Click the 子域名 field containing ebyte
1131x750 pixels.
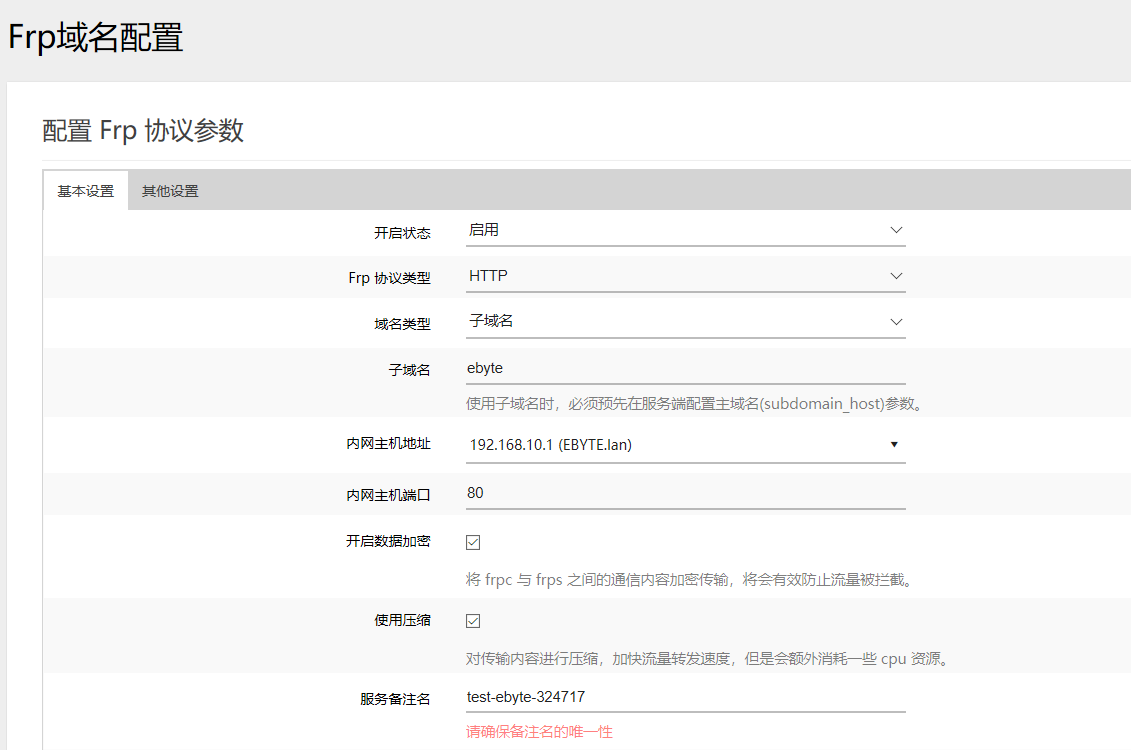685,368
